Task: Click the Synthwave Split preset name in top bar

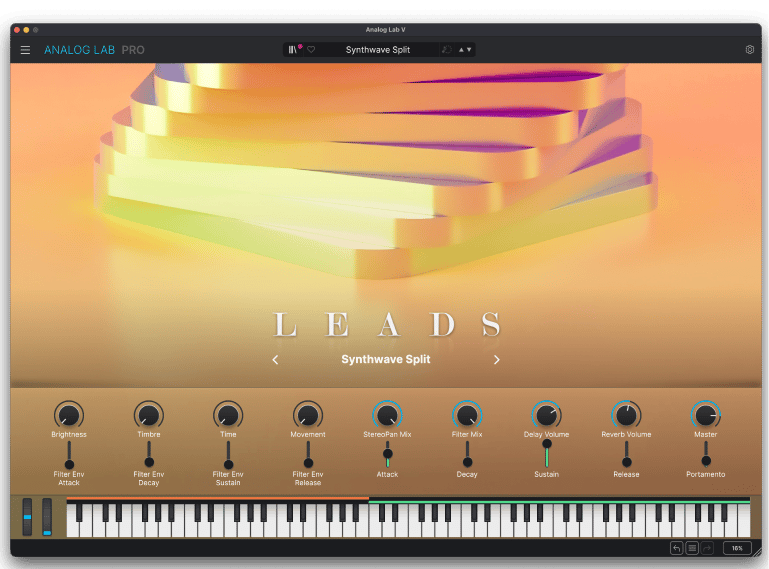Action: [377, 49]
